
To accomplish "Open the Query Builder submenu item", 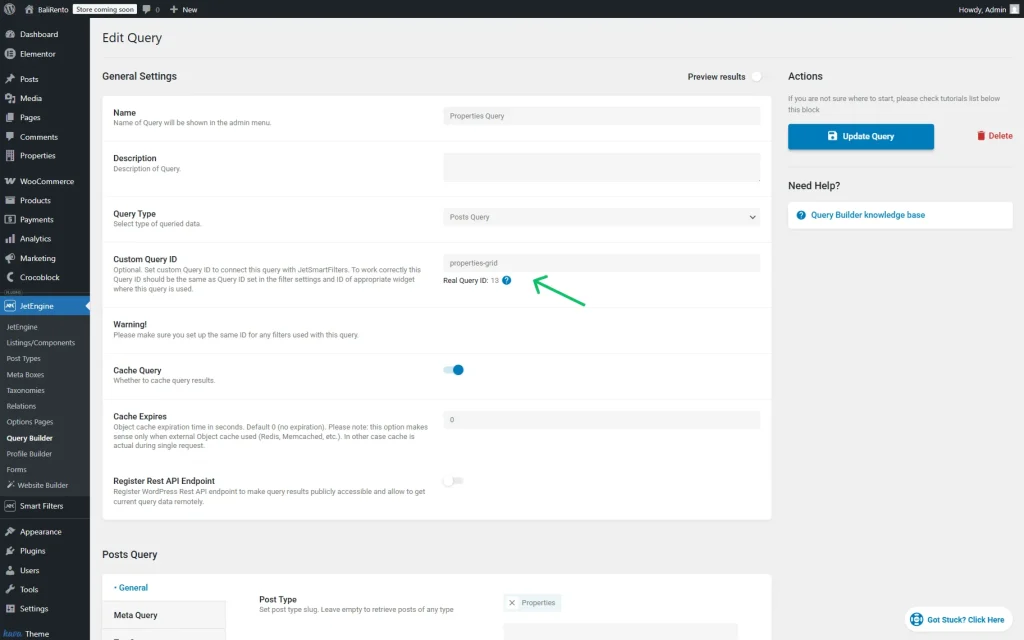I will 29,438.
